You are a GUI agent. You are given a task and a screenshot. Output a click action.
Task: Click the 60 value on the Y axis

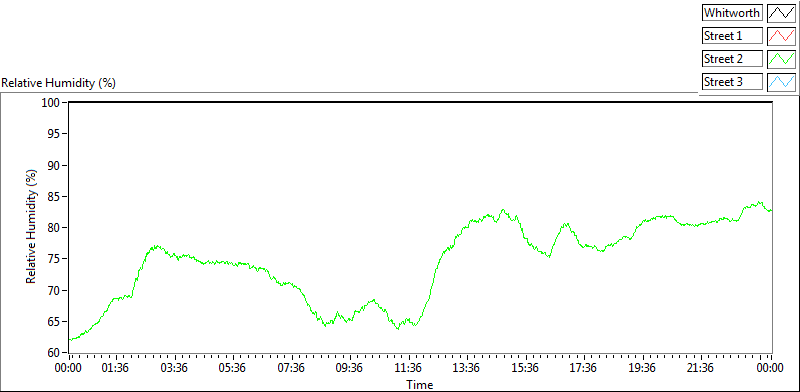[x=55, y=353]
